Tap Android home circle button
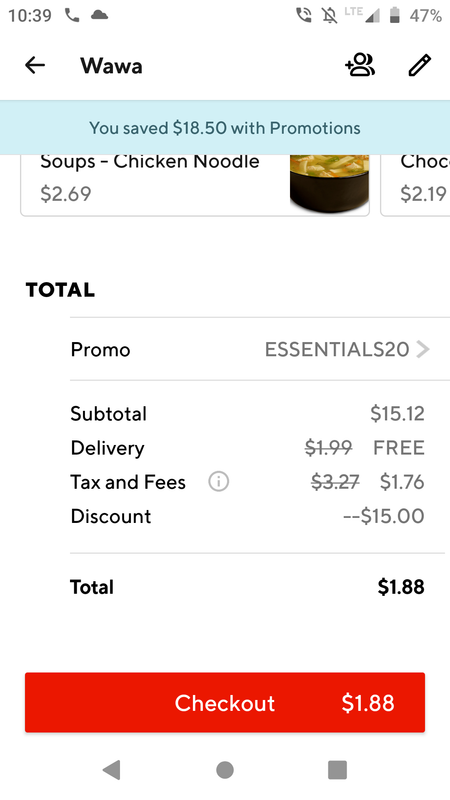Viewport: 450px width, 800px height. pyautogui.click(x=224, y=769)
